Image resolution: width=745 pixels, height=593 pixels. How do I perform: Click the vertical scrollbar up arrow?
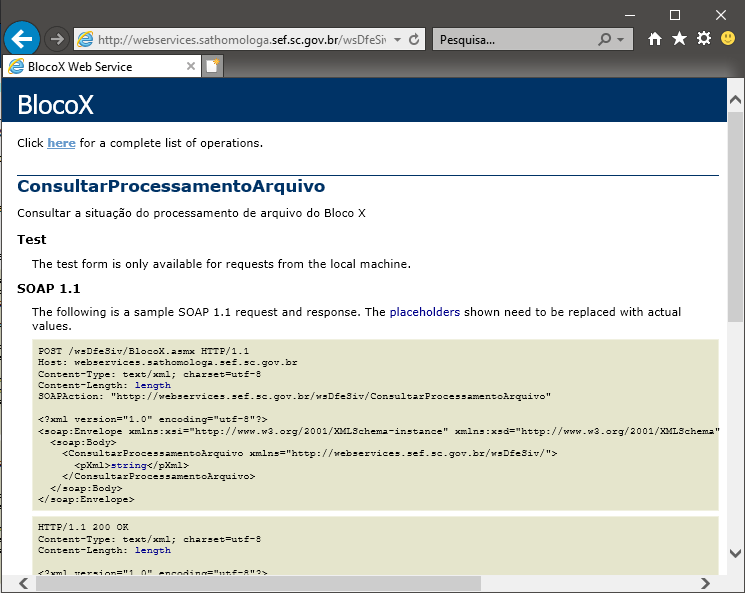point(735,99)
